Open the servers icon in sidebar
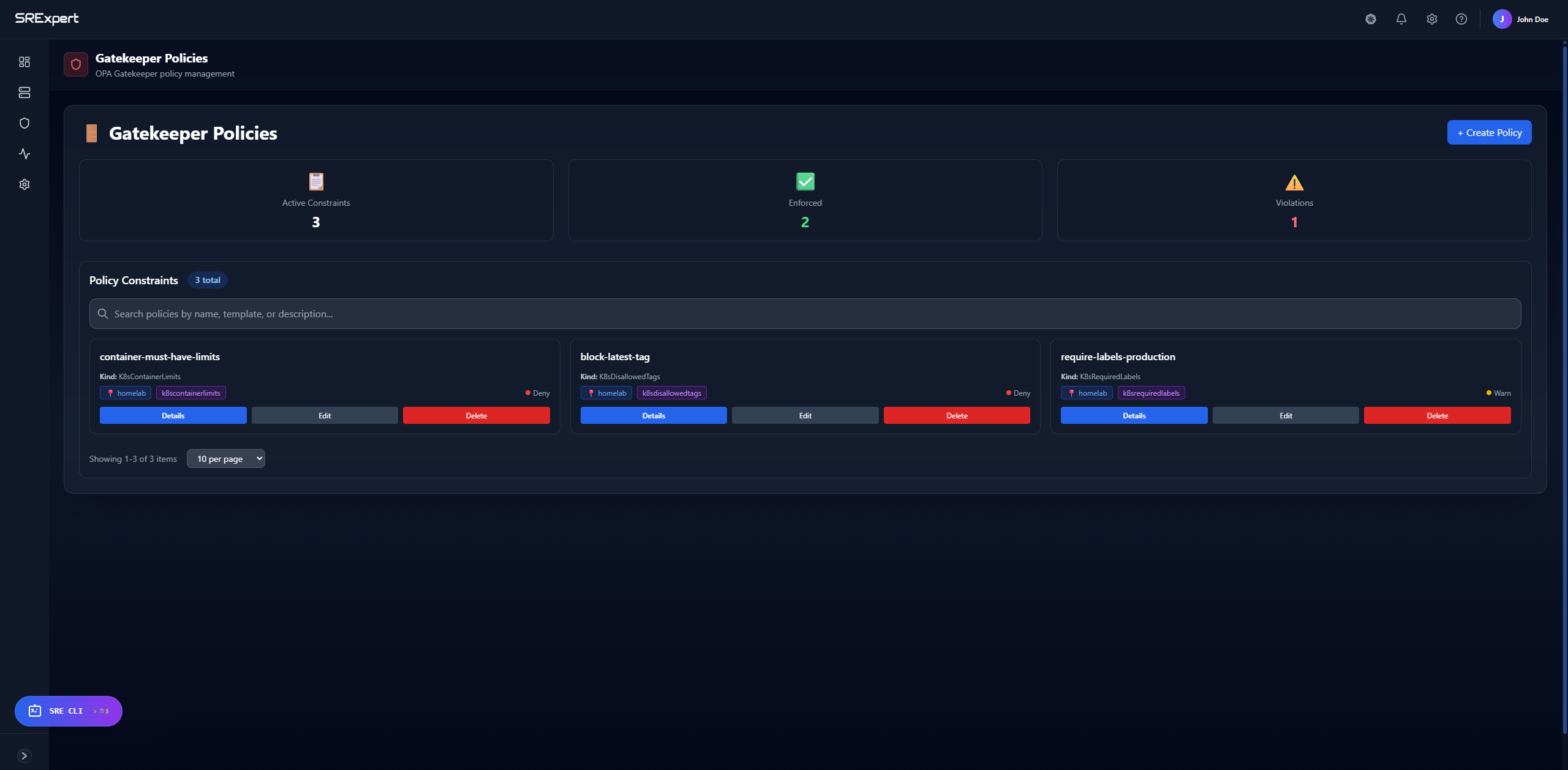Screen dimensions: 1568x770 tap(24, 92)
